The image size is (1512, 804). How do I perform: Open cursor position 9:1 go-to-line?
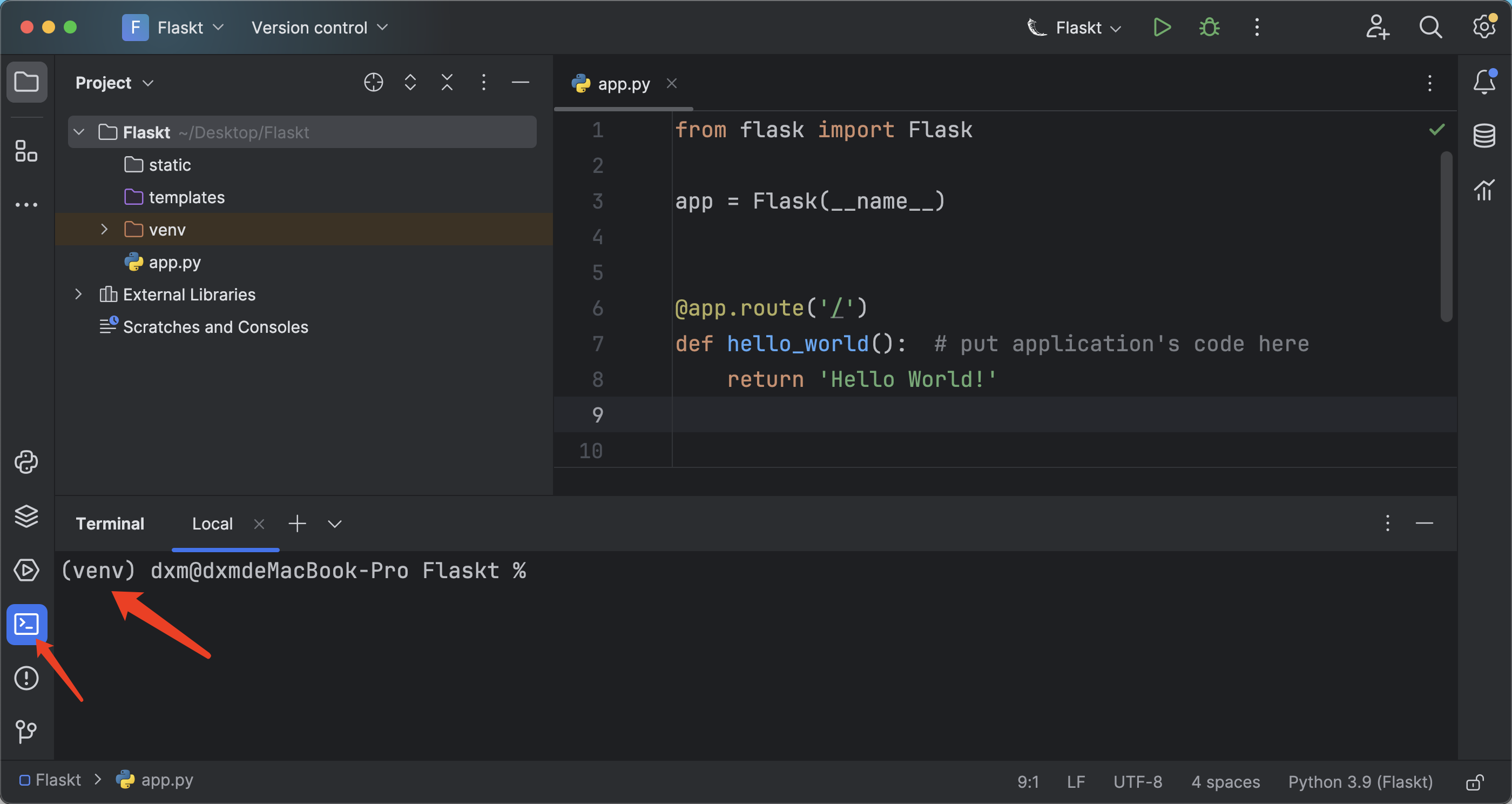1028,782
